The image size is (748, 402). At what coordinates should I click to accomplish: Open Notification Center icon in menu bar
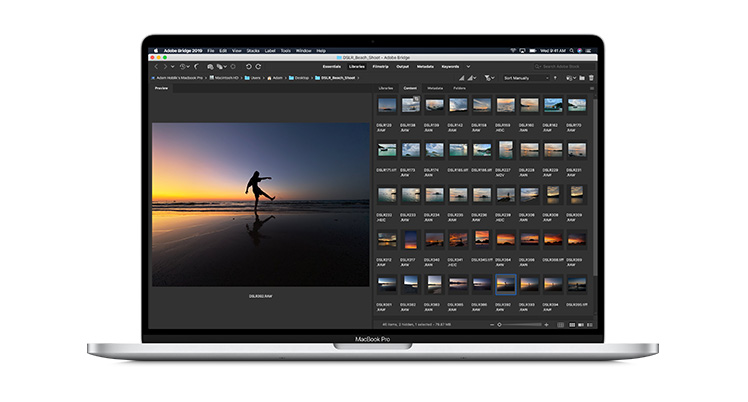[x=588, y=51]
